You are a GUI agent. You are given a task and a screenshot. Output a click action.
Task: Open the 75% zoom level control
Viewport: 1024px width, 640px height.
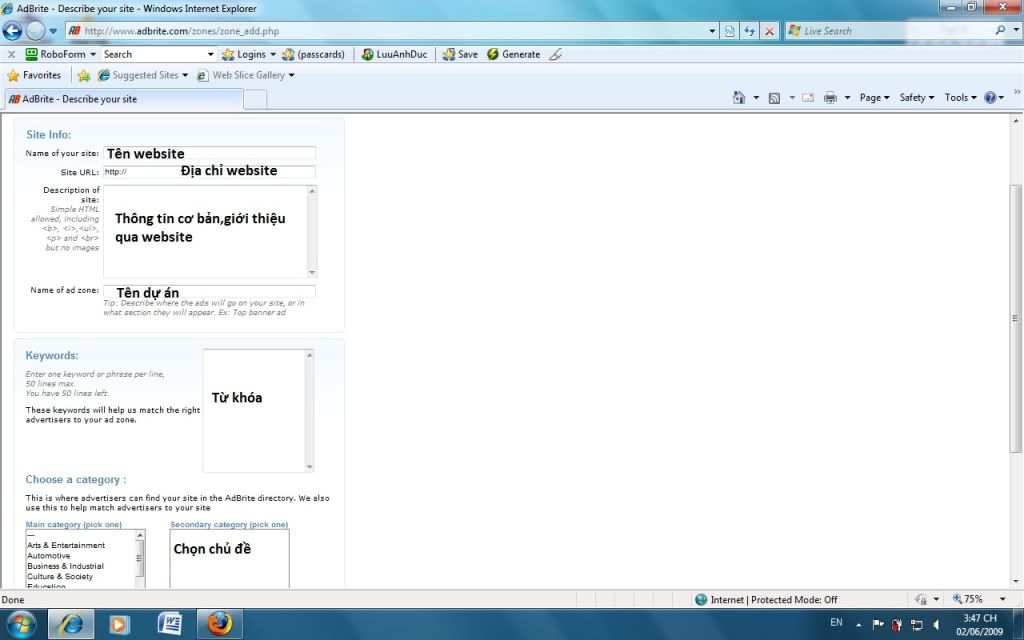tap(968, 599)
